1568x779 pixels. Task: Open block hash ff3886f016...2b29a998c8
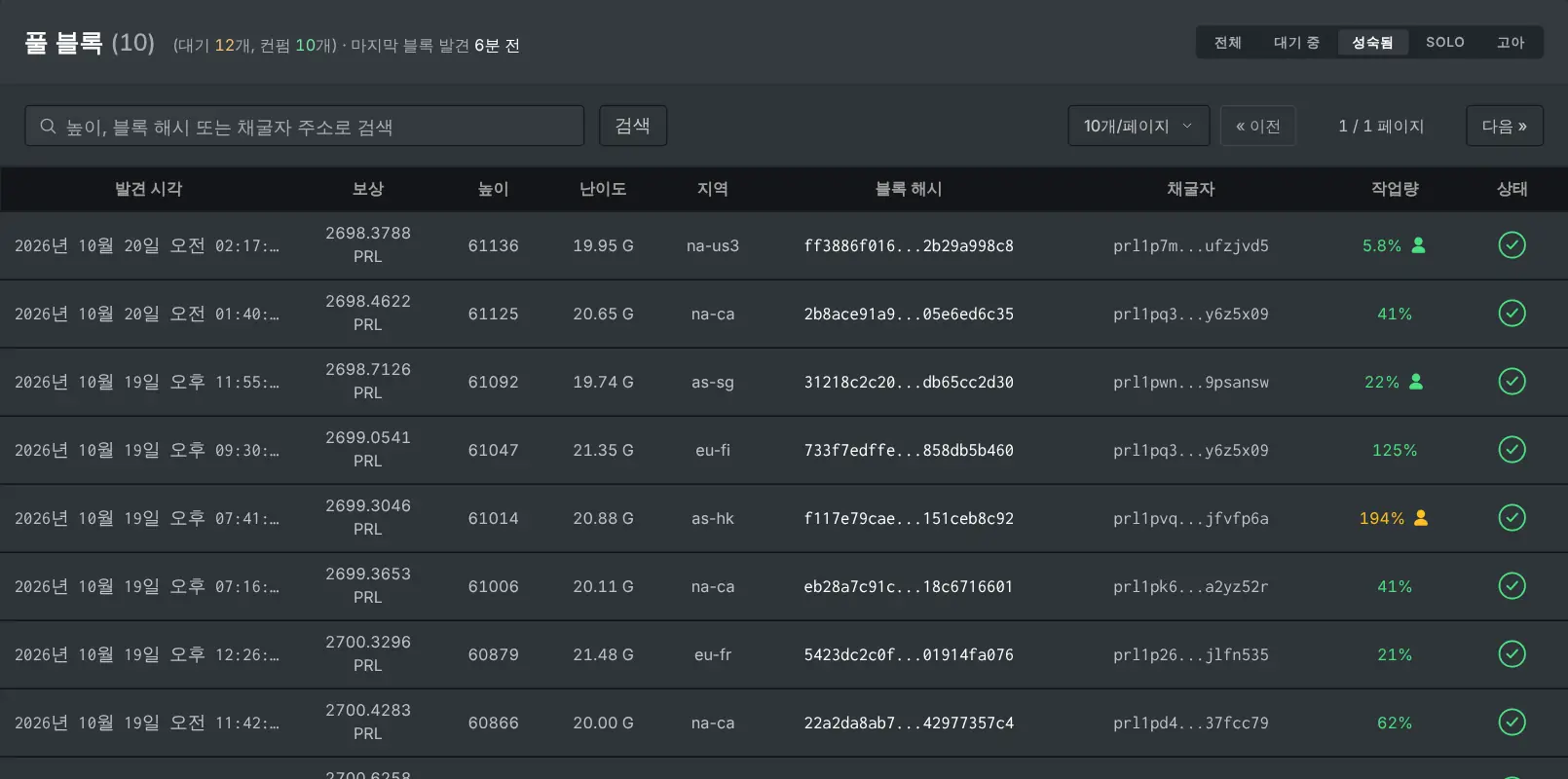909,246
